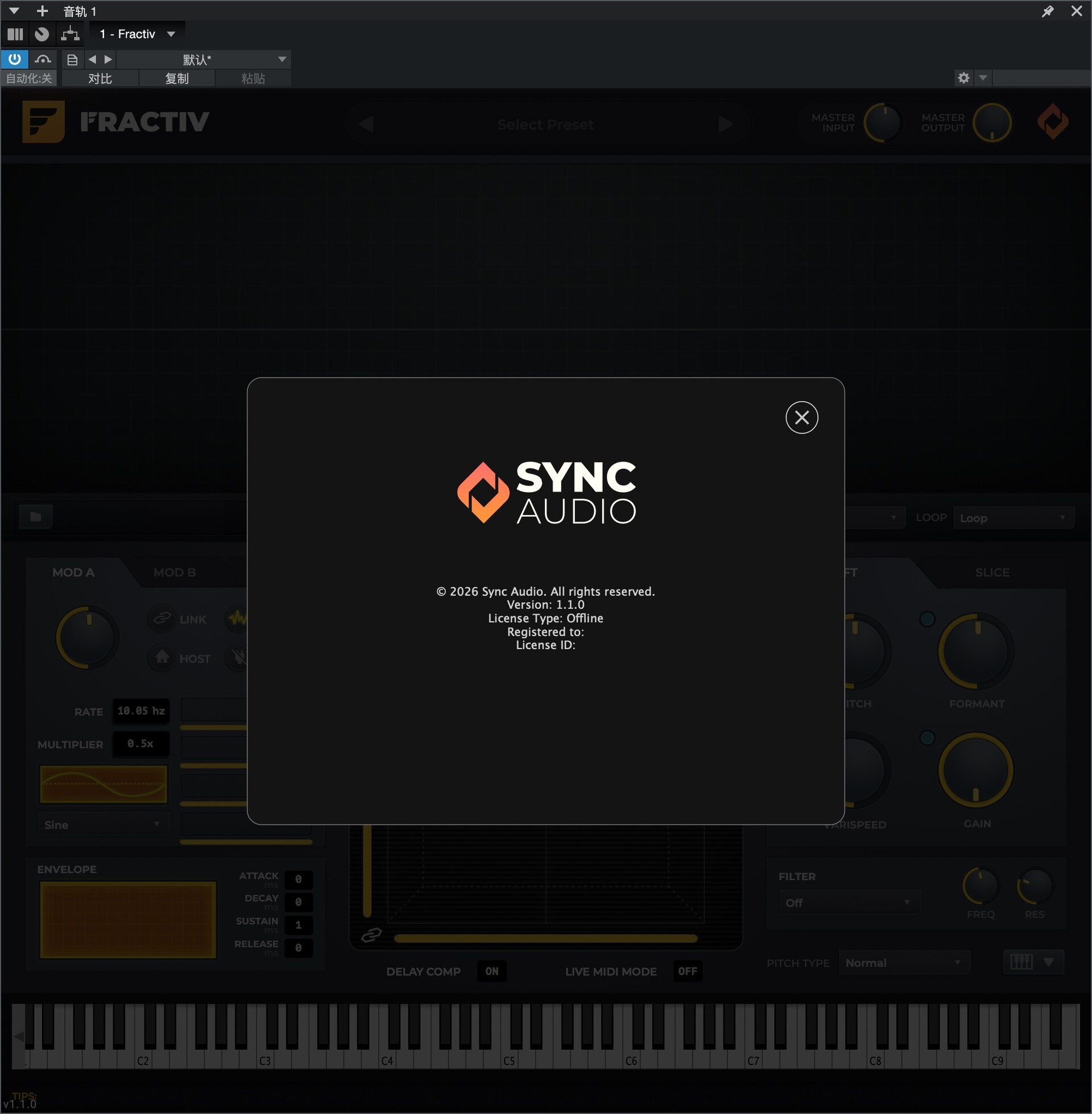1092x1114 pixels.
Task: Expand the Sine waveform dropdown
Action: (x=103, y=824)
